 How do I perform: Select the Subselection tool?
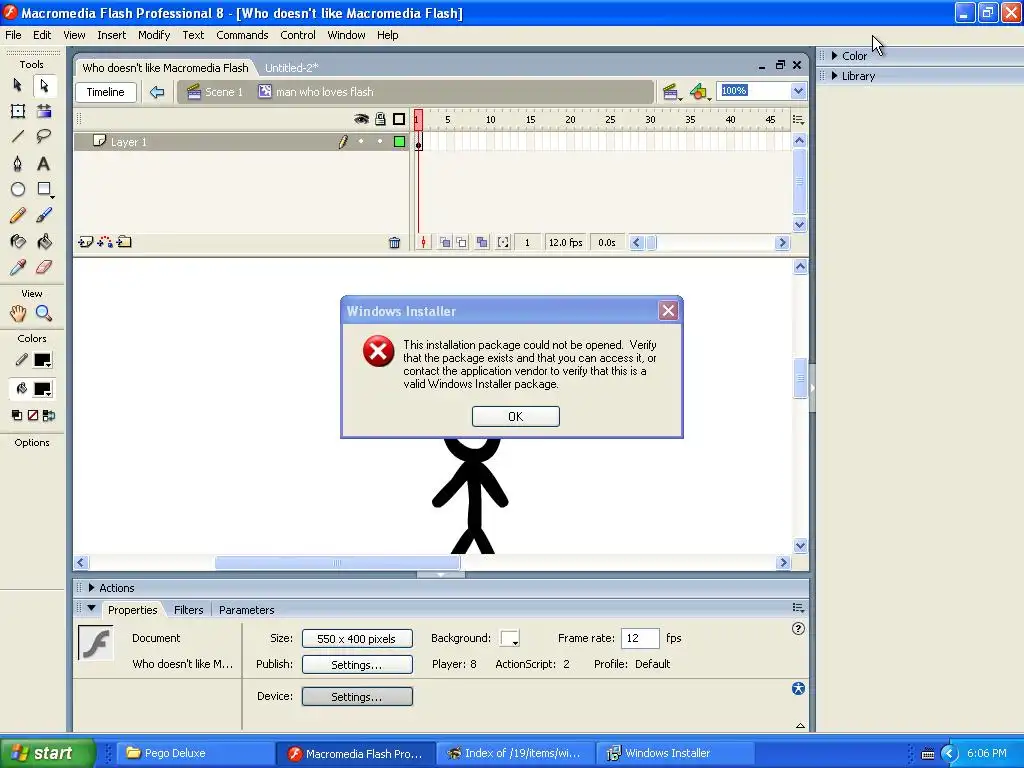coord(44,86)
